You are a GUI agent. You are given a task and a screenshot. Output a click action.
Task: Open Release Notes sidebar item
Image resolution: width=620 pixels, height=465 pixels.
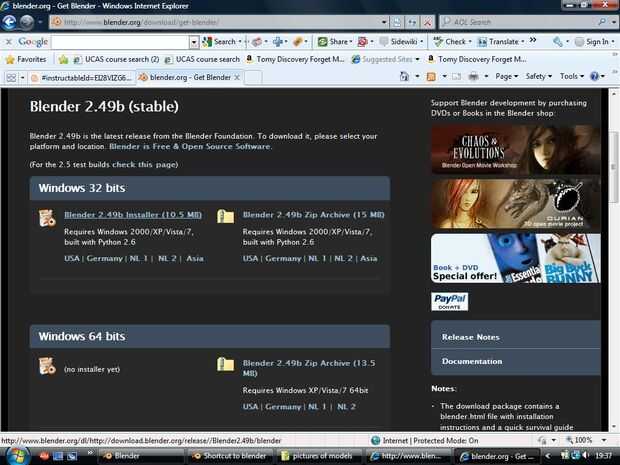coord(516,337)
